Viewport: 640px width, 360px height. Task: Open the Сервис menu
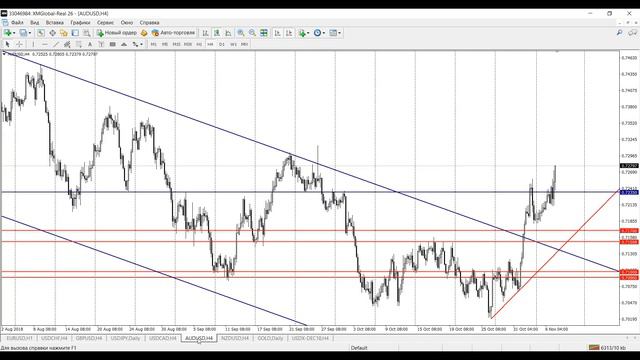pyautogui.click(x=105, y=22)
